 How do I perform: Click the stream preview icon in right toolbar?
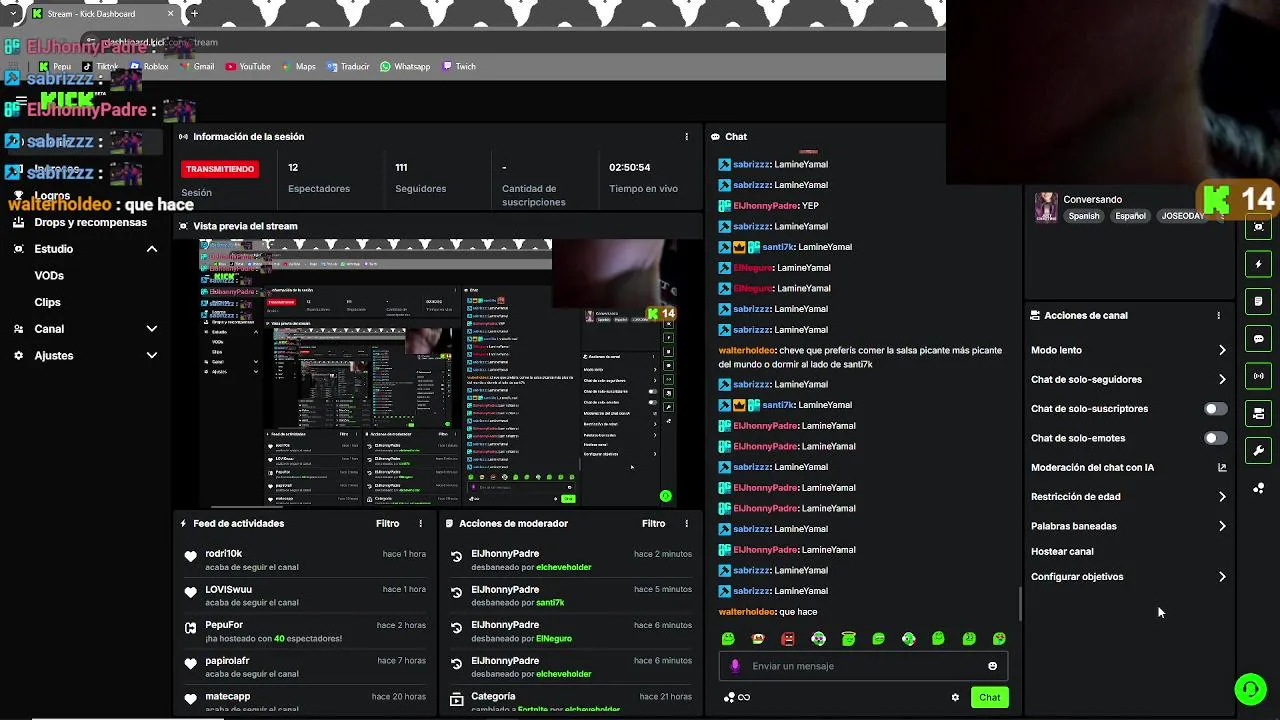point(1259,227)
